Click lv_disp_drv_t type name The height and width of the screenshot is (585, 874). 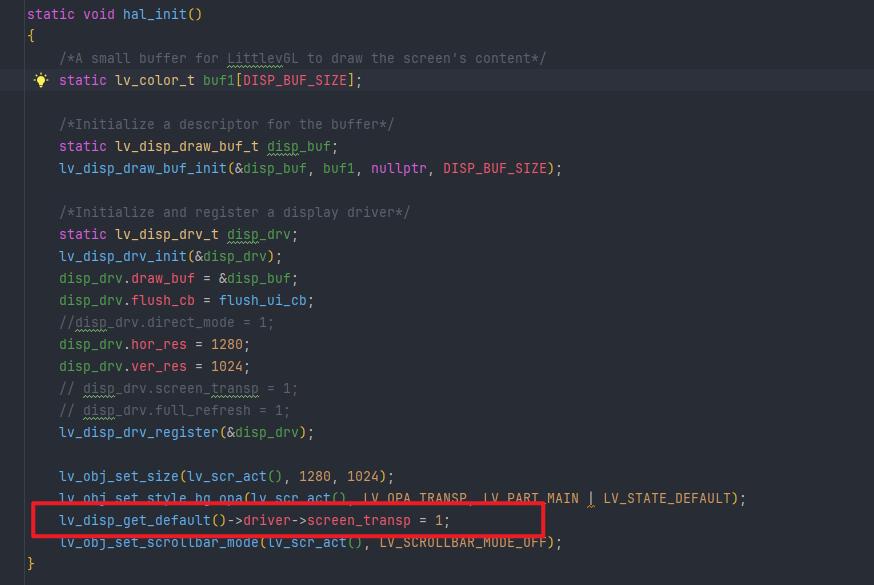[167, 235]
